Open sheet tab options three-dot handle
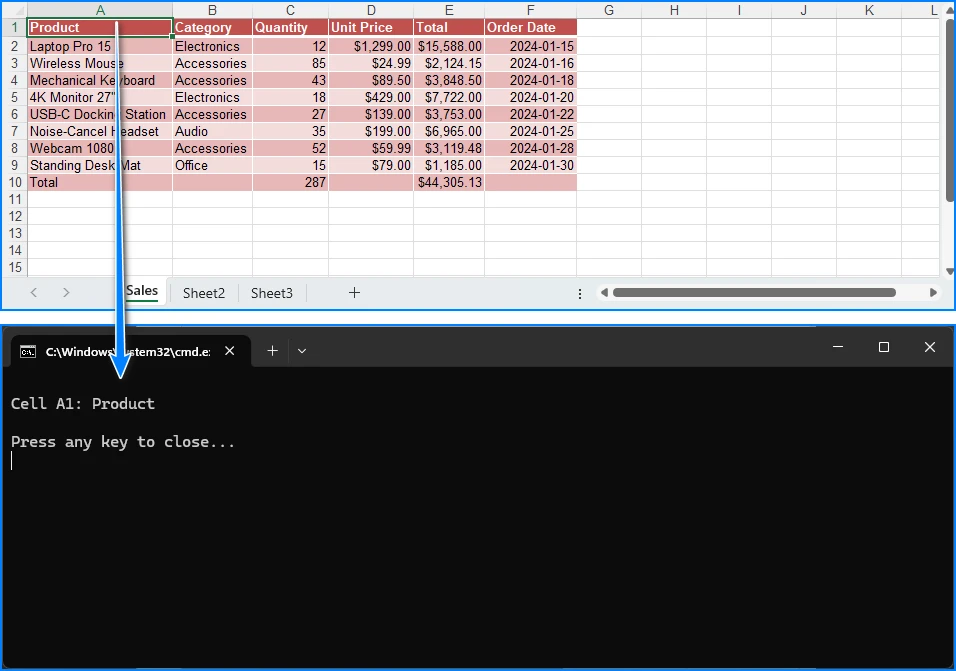This screenshot has width=956, height=671. [580, 294]
